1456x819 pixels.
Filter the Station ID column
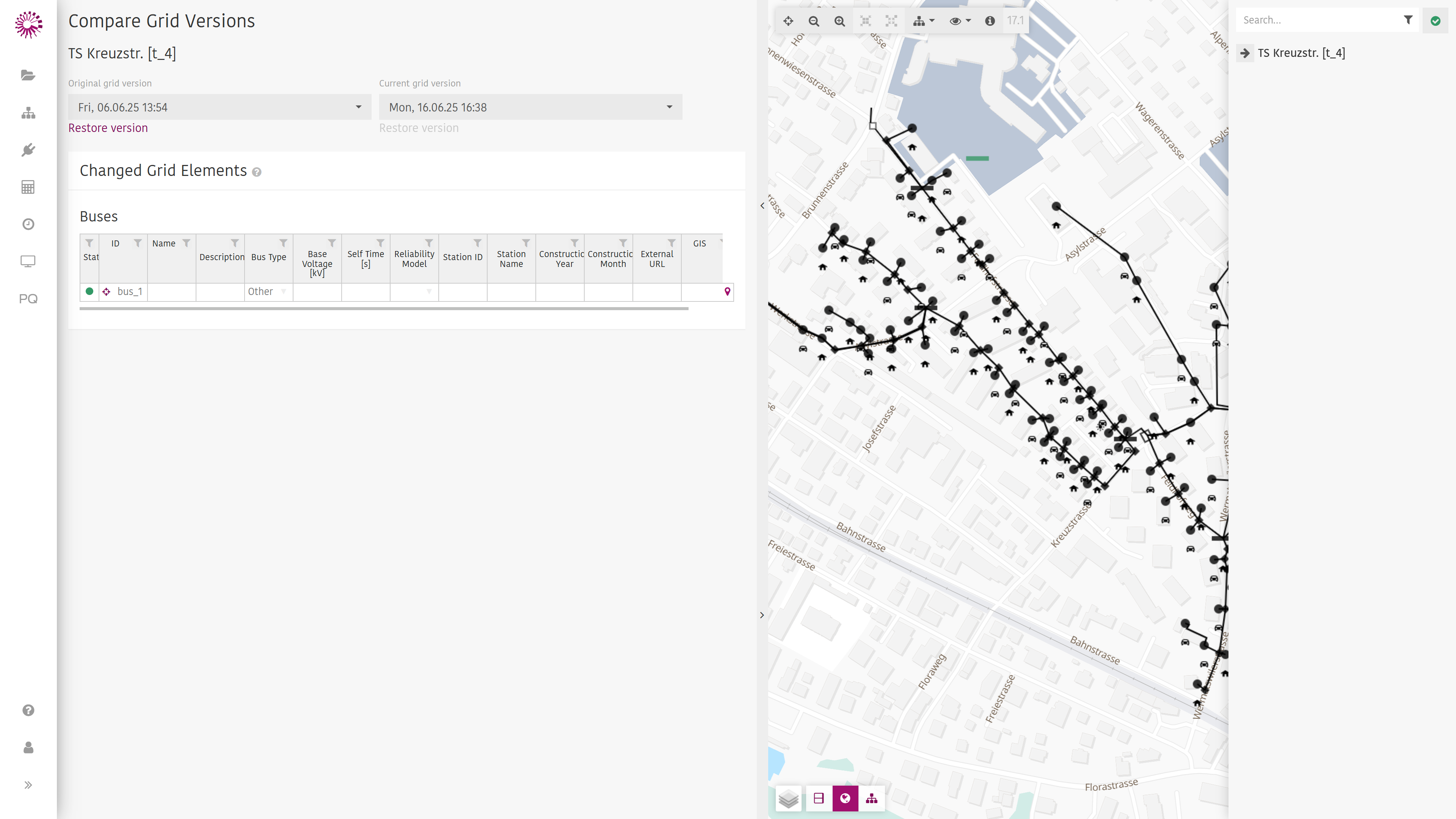point(478,243)
